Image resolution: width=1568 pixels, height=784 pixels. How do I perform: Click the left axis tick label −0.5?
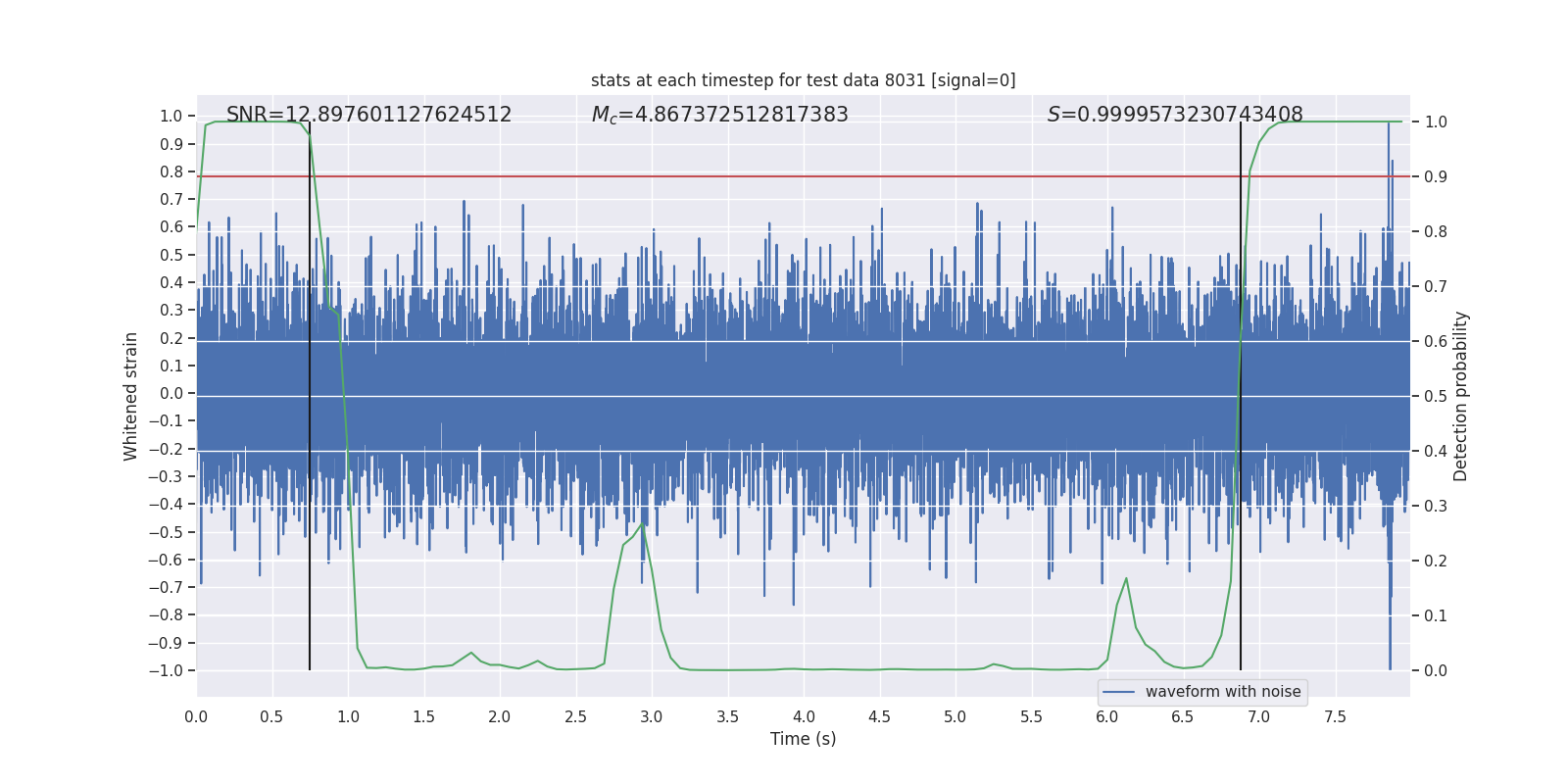point(171,532)
